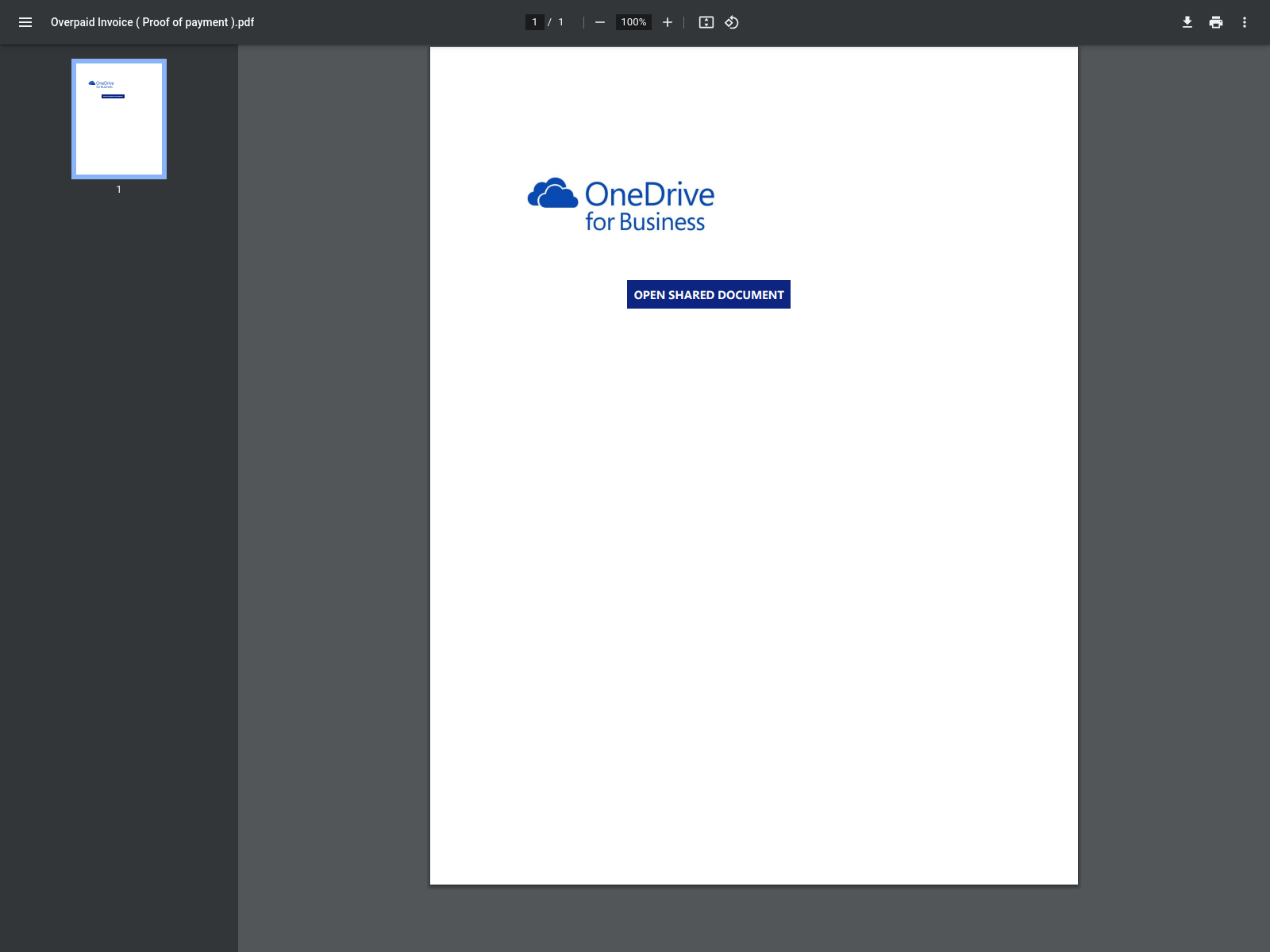Open the more actions menu
This screenshot has height=952, width=1270.
(1245, 22)
